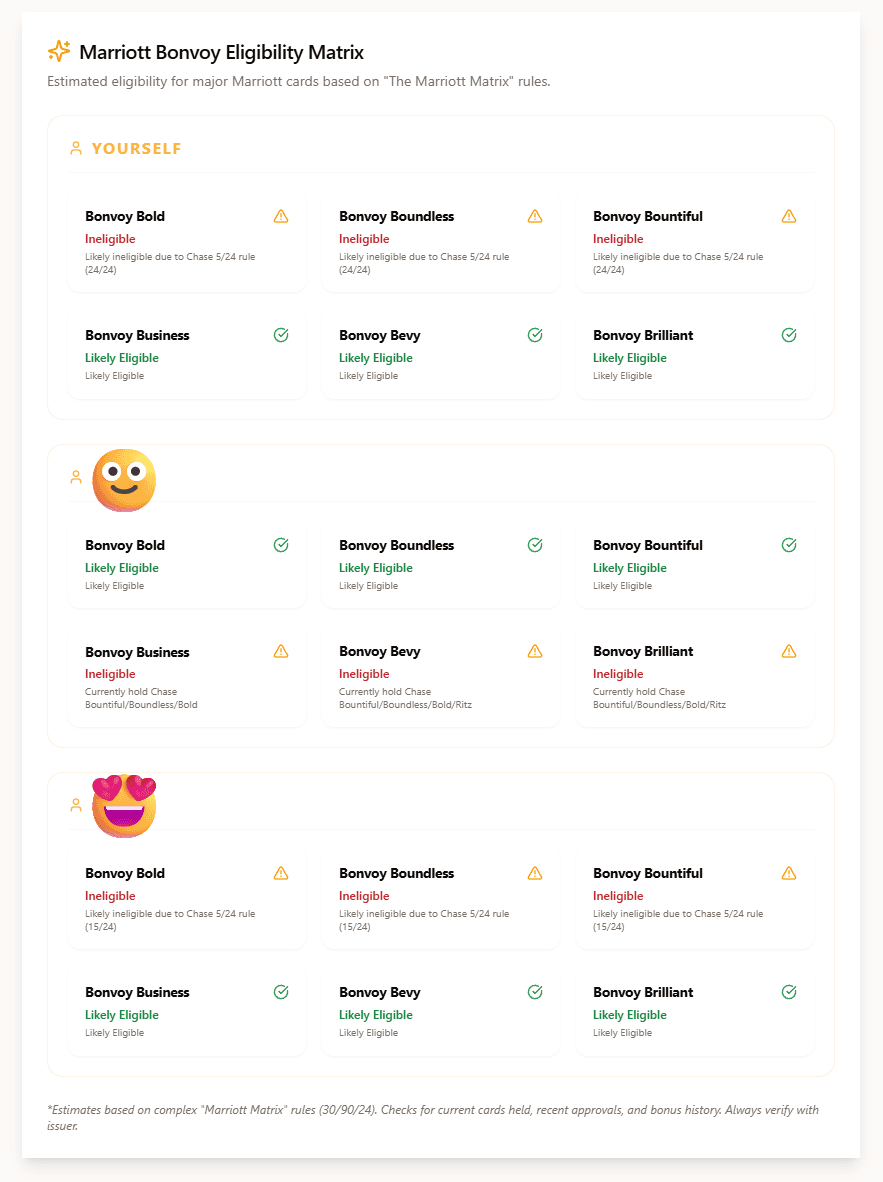Click the sparkle icon next to the title
The width and height of the screenshot is (883, 1182).
coord(58,51)
